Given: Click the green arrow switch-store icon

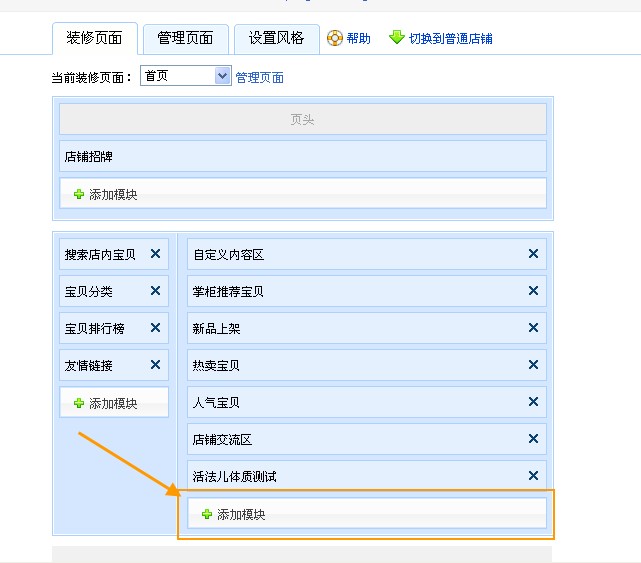Looking at the screenshot, I should (x=397, y=38).
